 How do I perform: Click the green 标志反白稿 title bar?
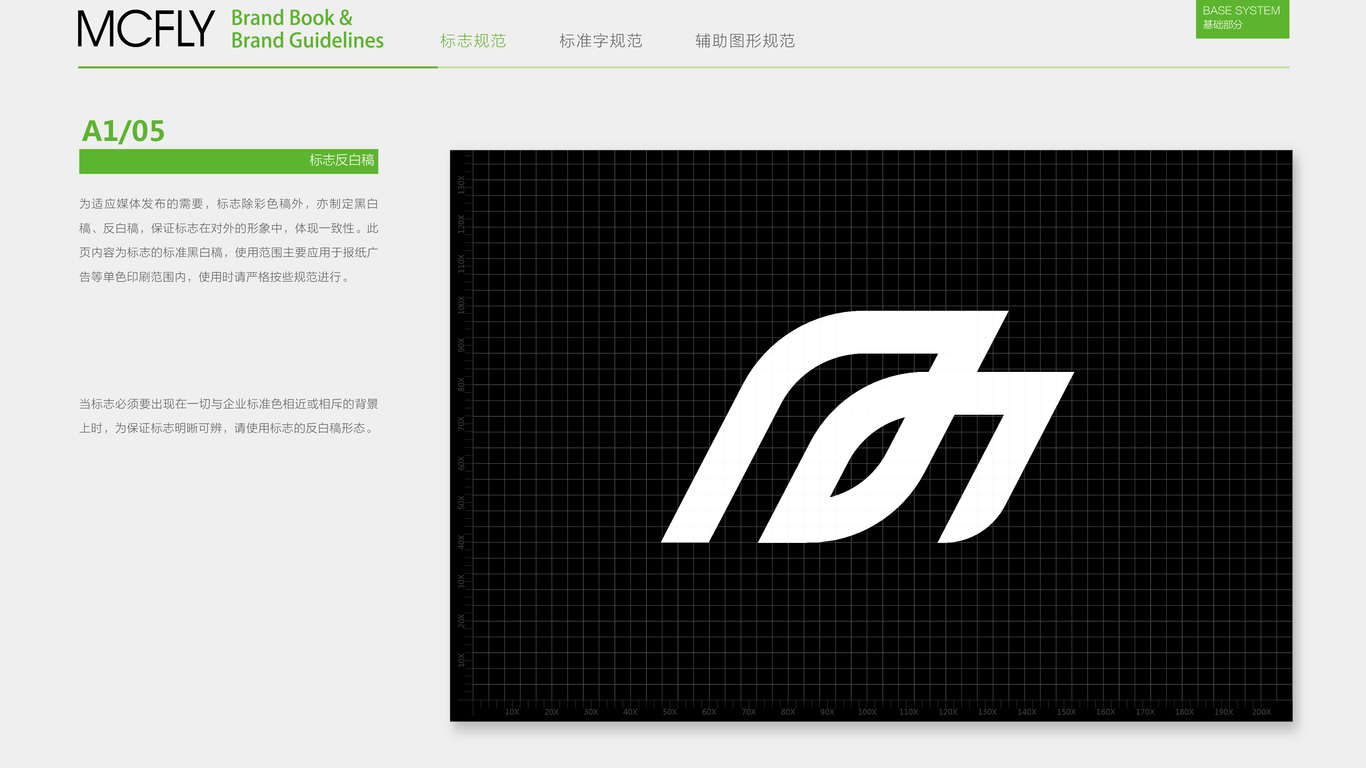click(x=229, y=161)
